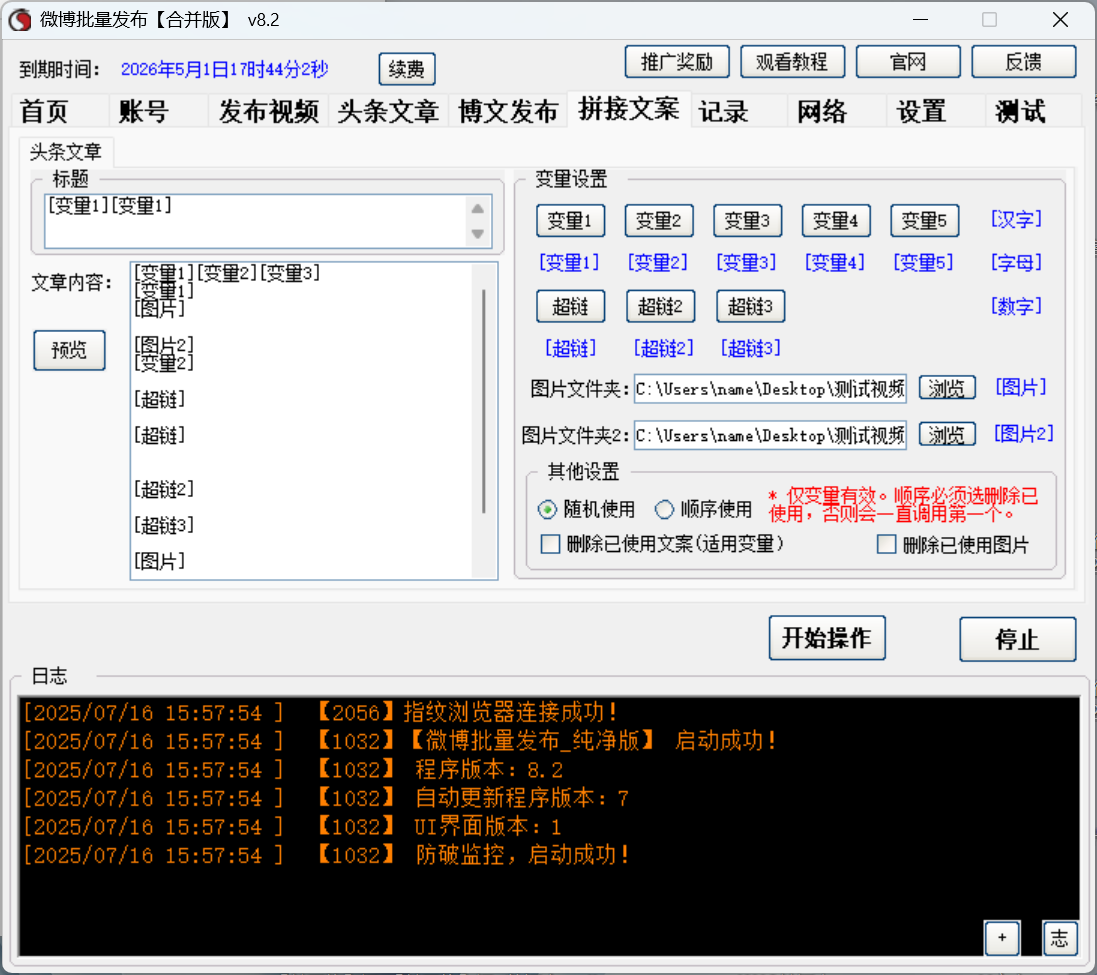Screen dimensions: 1097x975
Task: Click the 开始操作 start button
Action: [x=827, y=638]
